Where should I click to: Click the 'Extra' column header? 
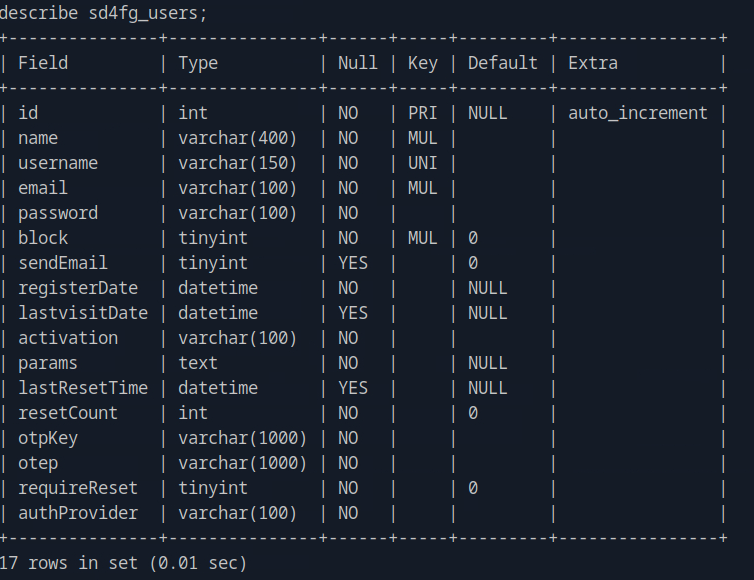tap(593, 63)
